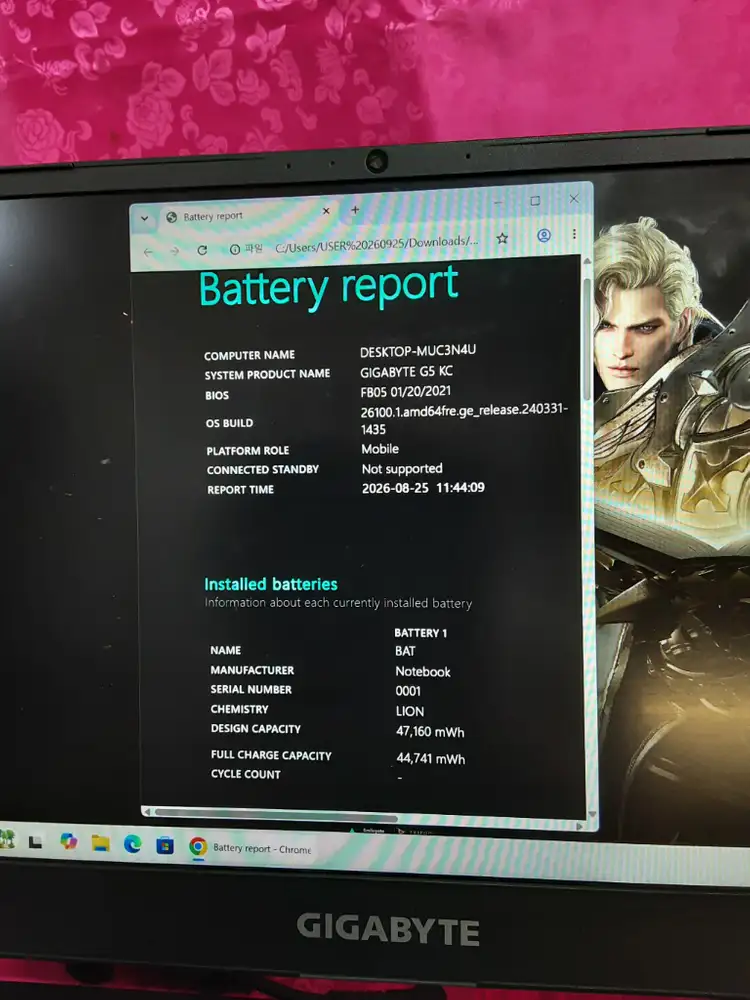Select the full charge capacity 44,741 mWh
Viewport: 750px width, 1000px height.
[430, 758]
